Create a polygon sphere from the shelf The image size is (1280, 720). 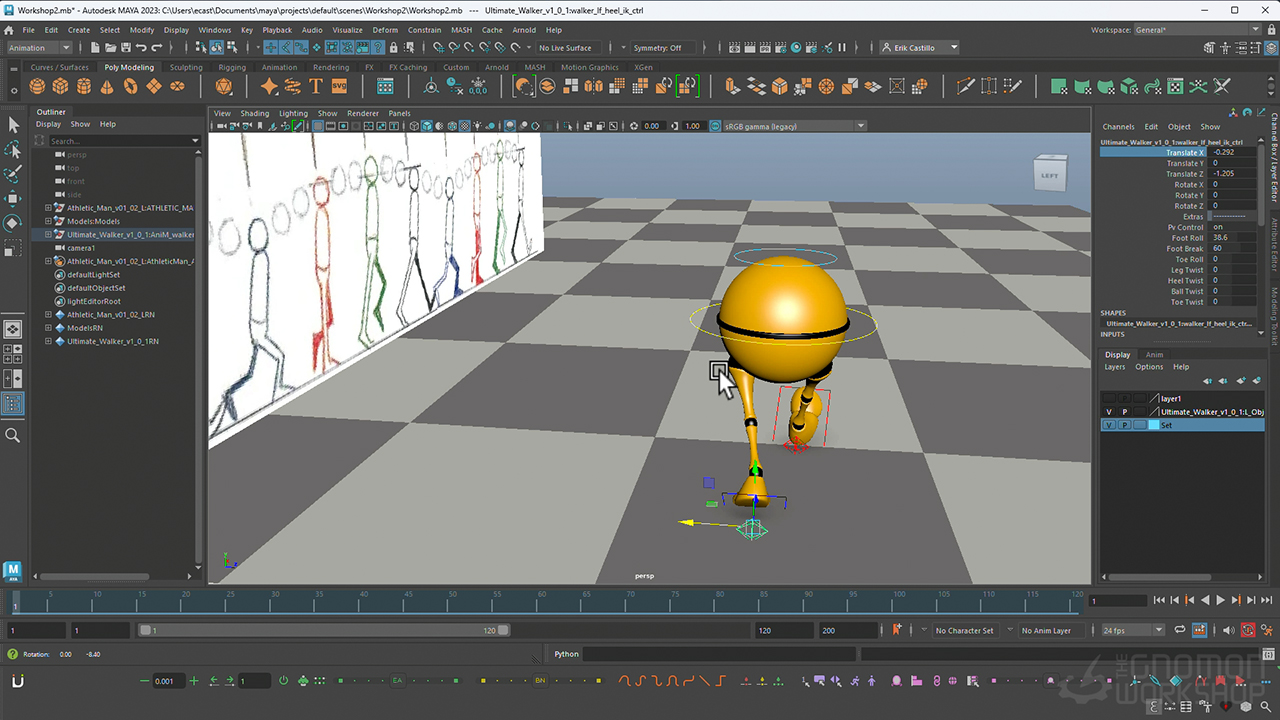click(x=35, y=86)
